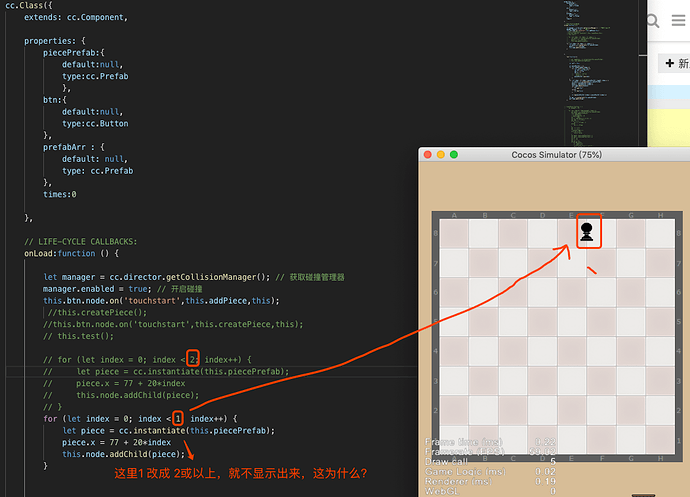690x497 pixels.
Task: Click 'Game Logic (ms)' stat in simulator
Action: (465, 471)
